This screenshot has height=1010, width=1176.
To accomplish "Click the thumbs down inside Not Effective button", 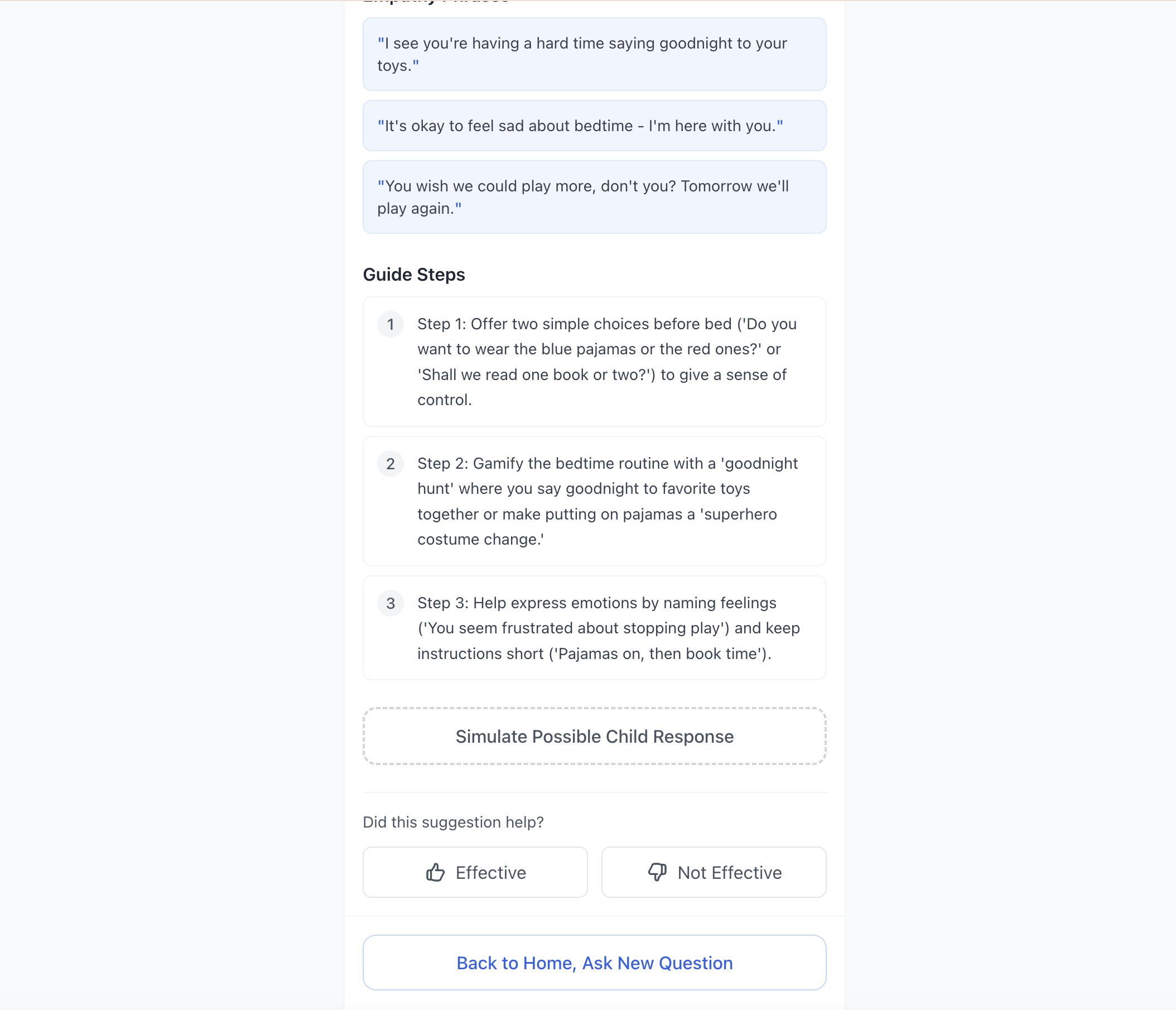I will pos(657,872).
